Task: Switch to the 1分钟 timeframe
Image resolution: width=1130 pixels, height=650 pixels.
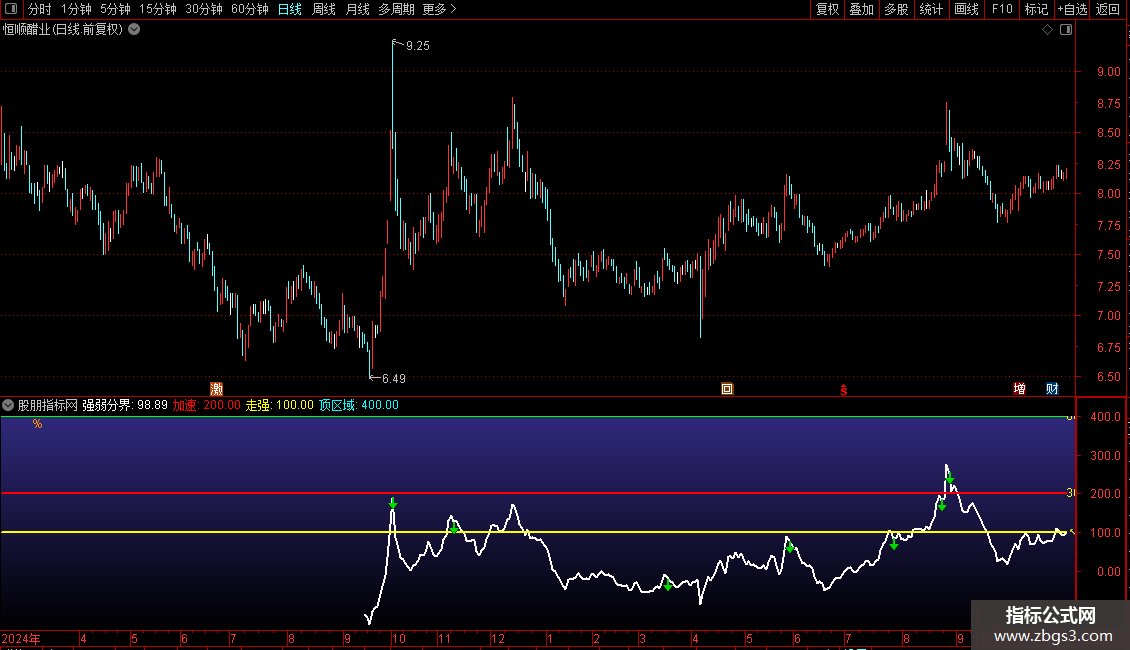Action: pyautogui.click(x=76, y=9)
